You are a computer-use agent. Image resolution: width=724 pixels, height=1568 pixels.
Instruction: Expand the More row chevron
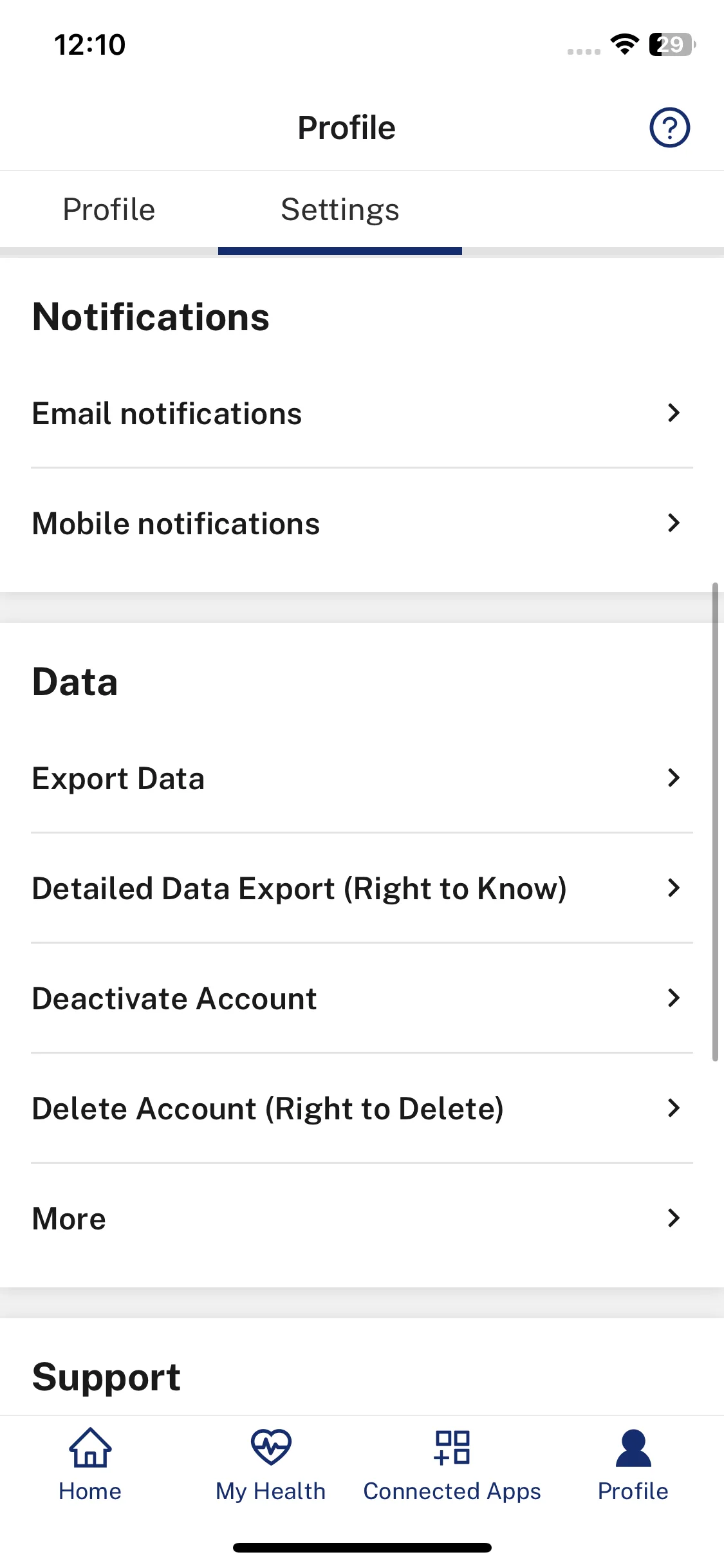pyautogui.click(x=674, y=1218)
